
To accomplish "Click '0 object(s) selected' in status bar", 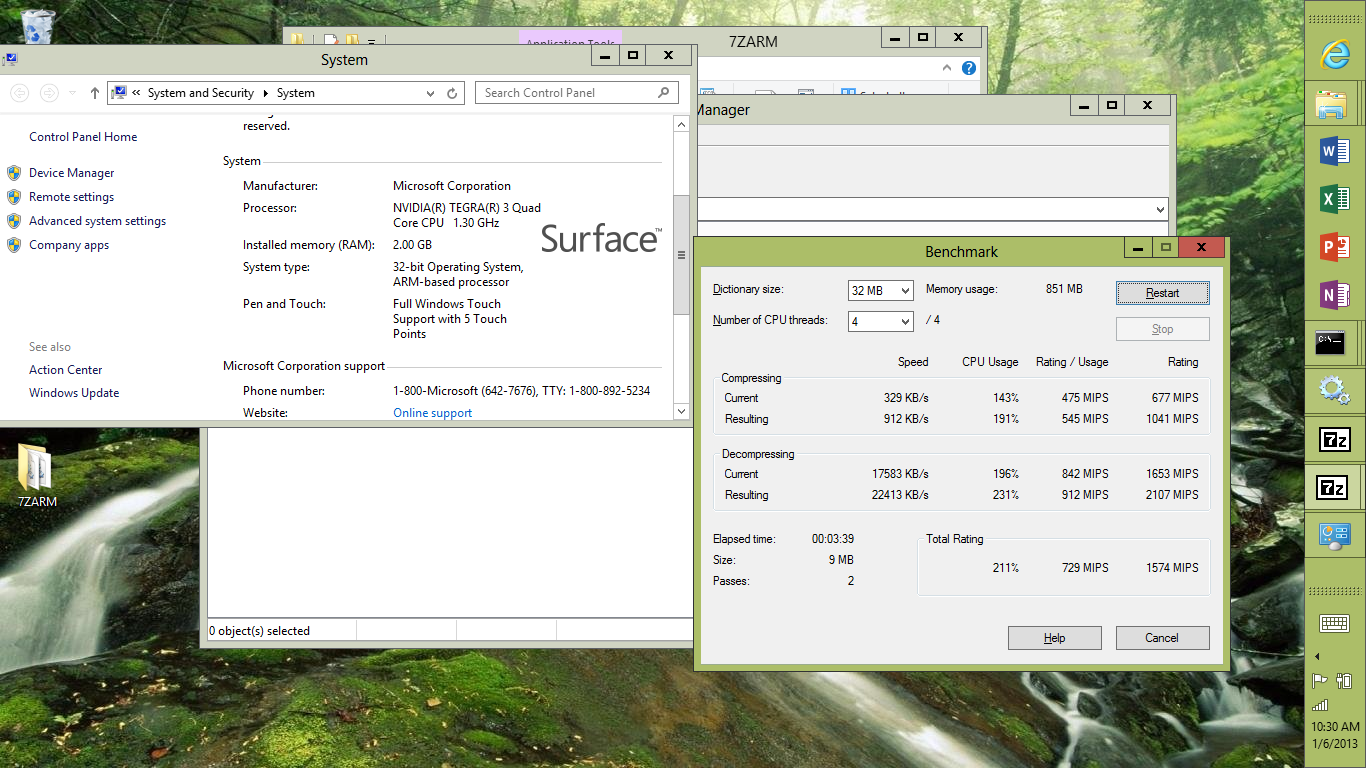I will coord(260,631).
